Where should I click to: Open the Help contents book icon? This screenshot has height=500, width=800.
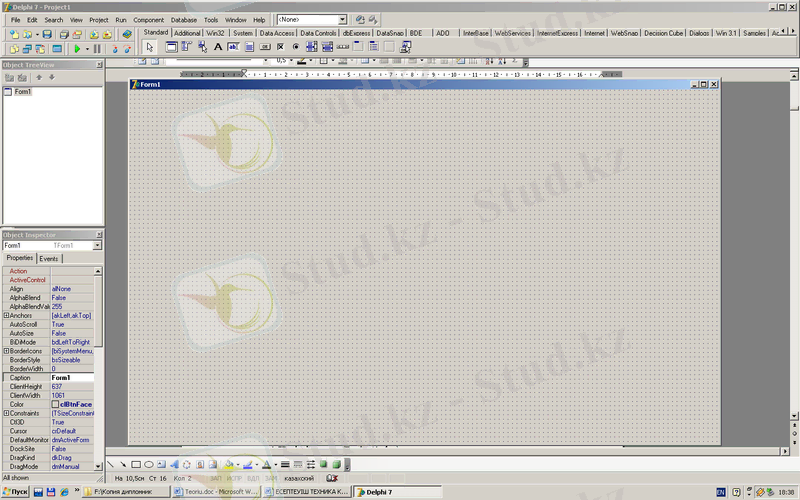tap(127, 34)
